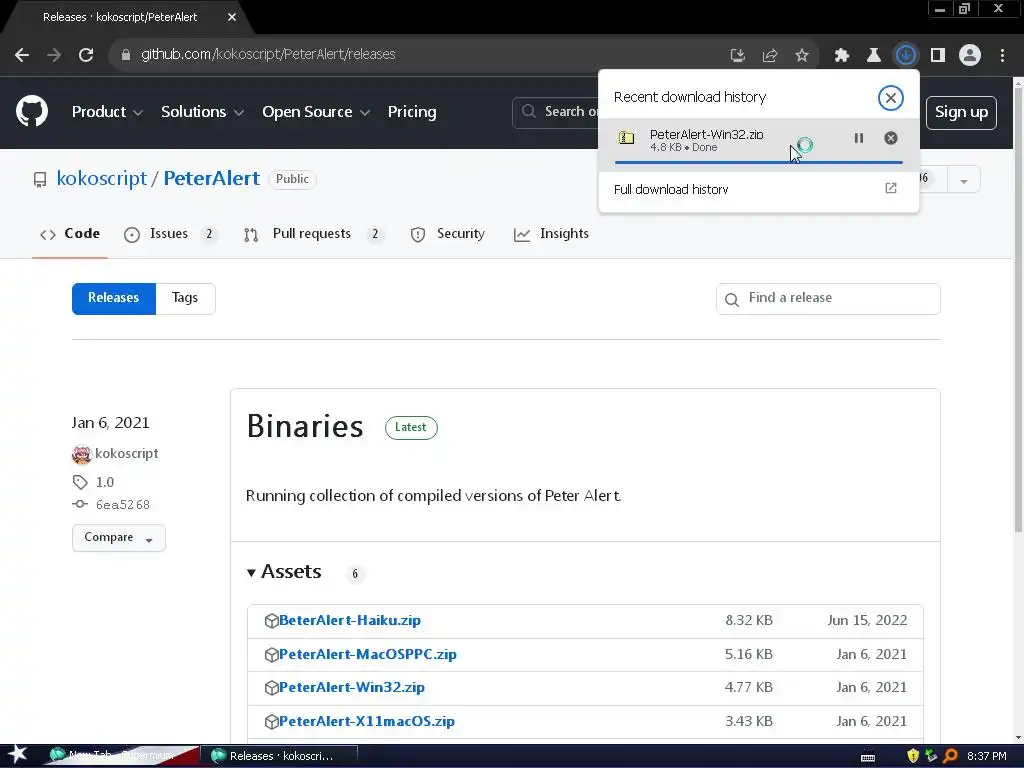Click the download progress bar
Image resolution: width=1024 pixels, height=768 pixels.
pyautogui.click(x=758, y=162)
